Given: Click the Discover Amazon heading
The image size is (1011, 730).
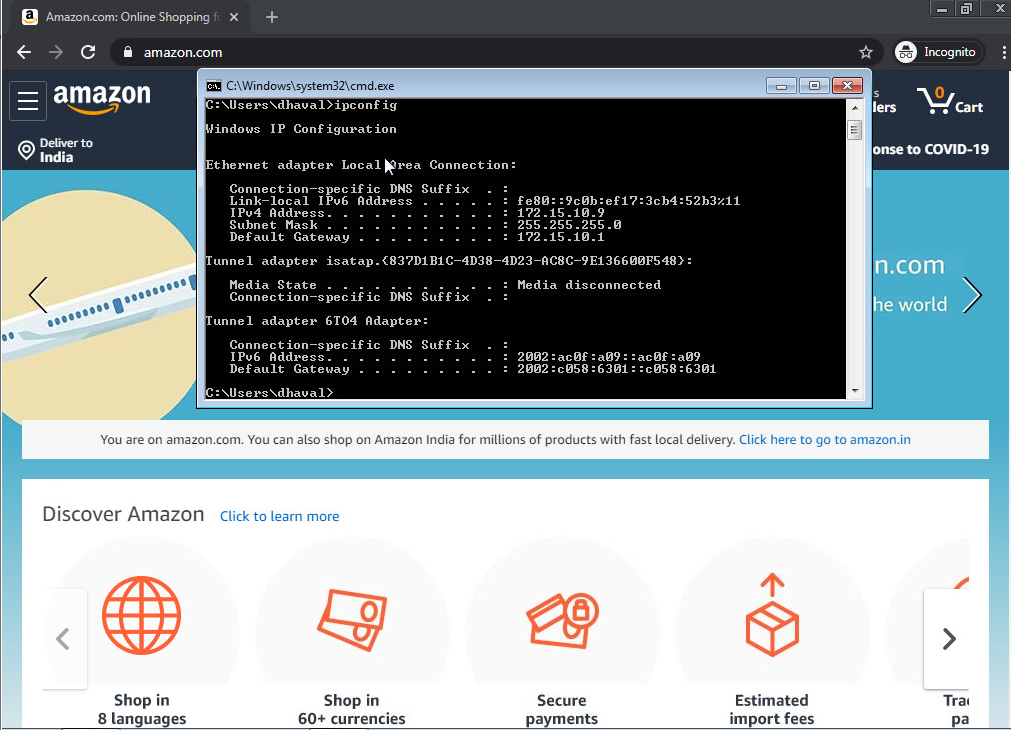Looking at the screenshot, I should click(x=123, y=514).
